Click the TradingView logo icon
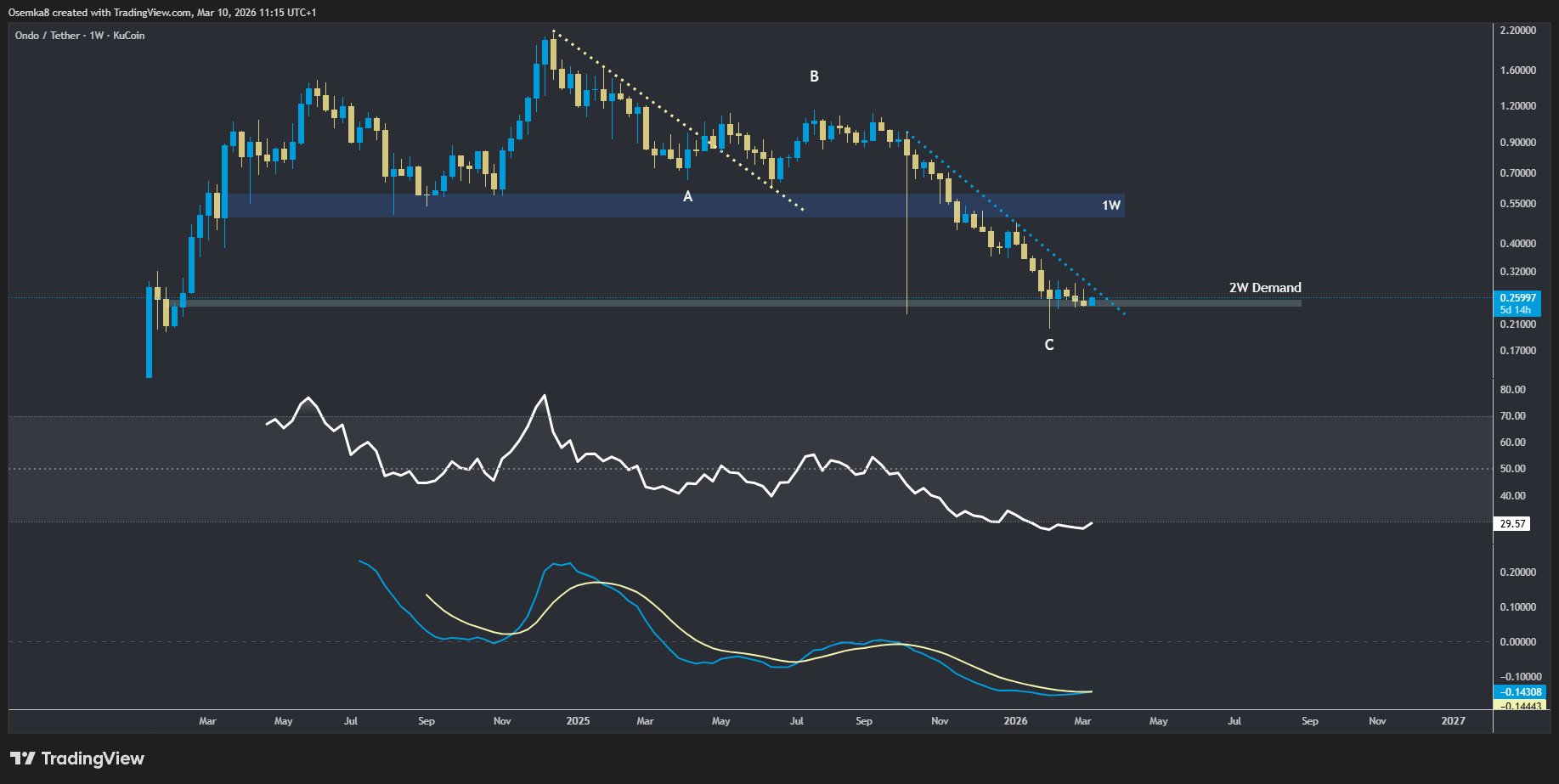This screenshot has height=784, width=1559. coord(22,758)
